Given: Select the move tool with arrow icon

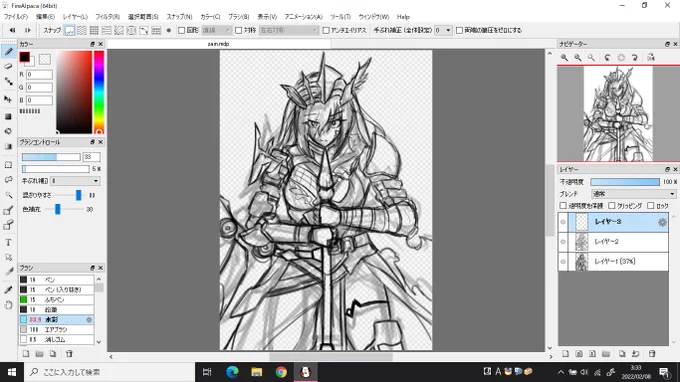Looking at the screenshot, I should pyautogui.click(x=8, y=99).
